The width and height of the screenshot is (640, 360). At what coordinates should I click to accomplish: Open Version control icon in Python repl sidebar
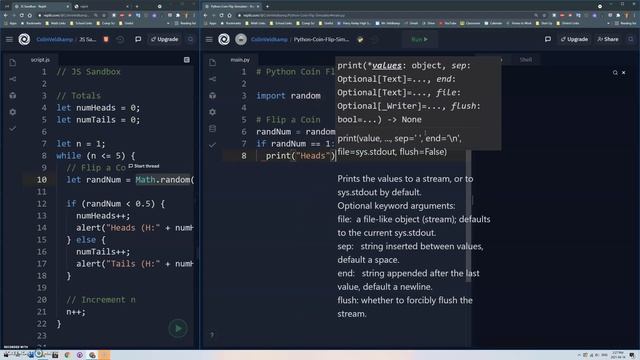click(212, 79)
